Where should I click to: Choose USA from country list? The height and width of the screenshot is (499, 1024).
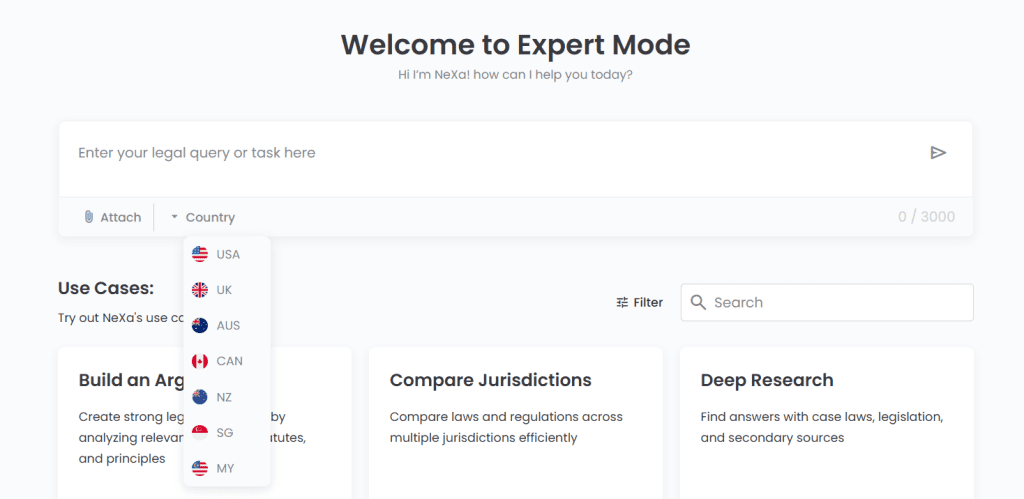227,254
